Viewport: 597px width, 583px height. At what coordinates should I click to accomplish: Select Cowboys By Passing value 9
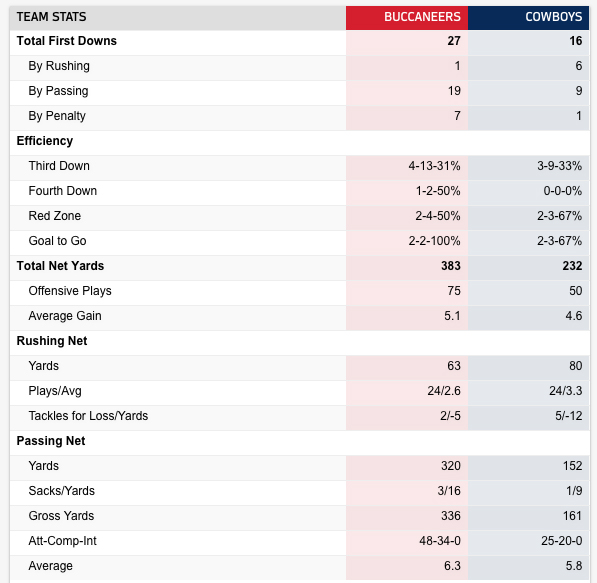point(579,91)
